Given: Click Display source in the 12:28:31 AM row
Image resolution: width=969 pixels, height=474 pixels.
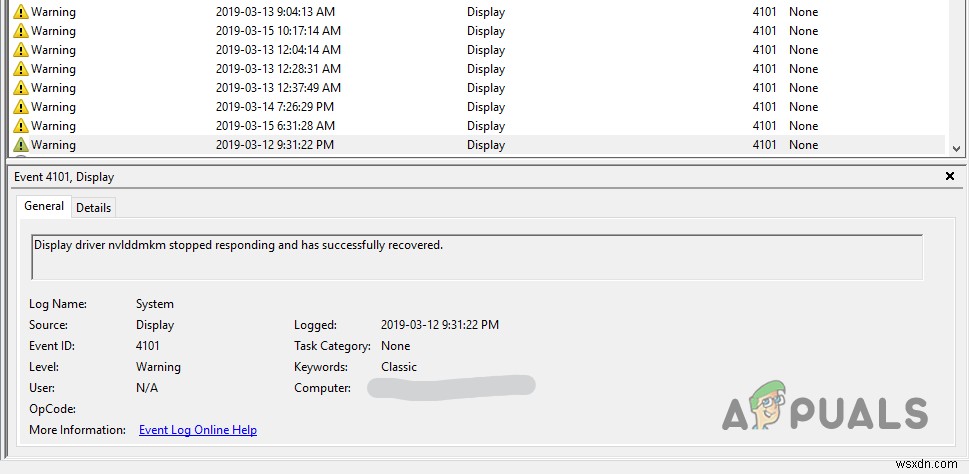Looking at the screenshot, I should pos(486,69).
